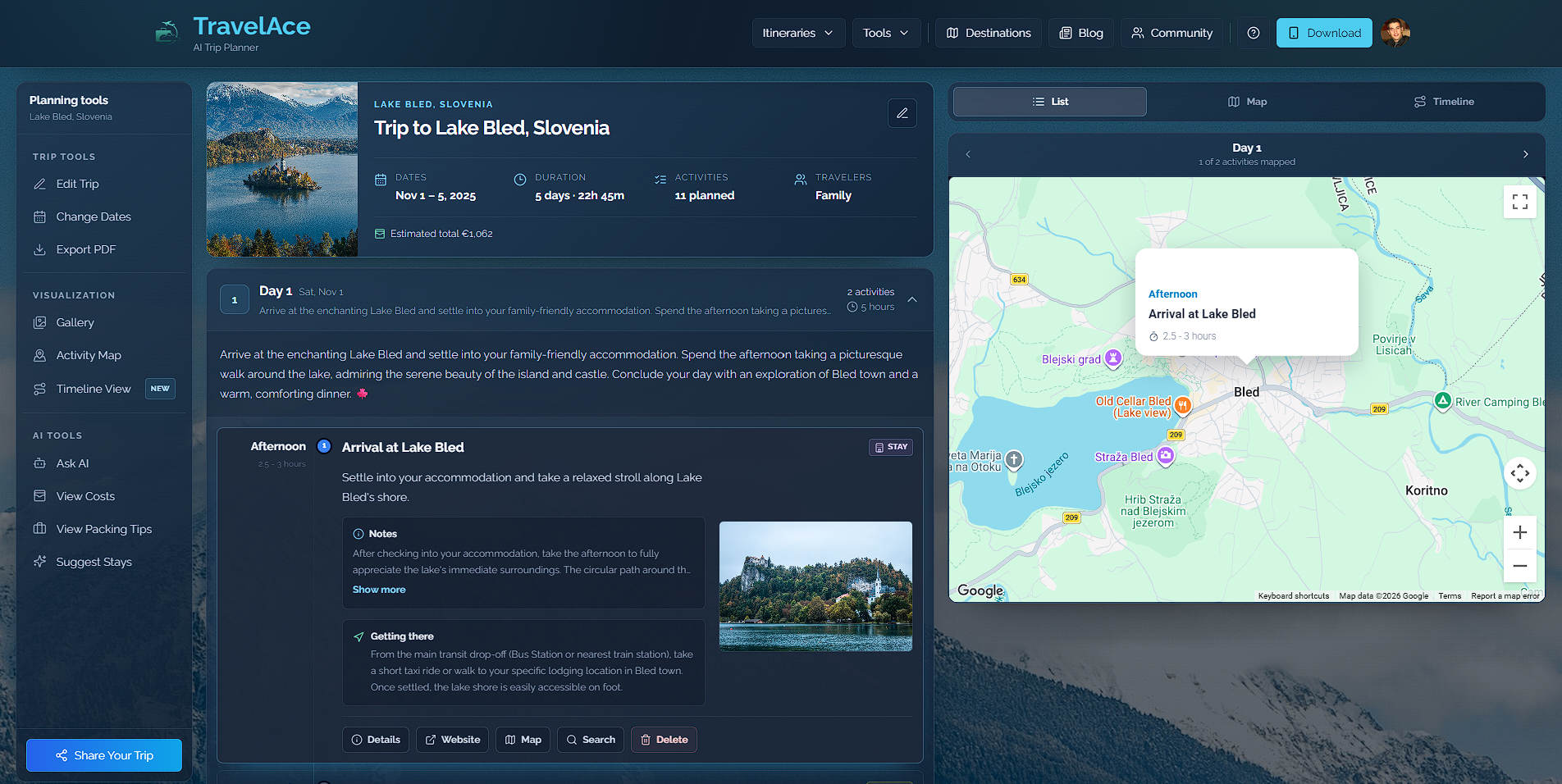This screenshot has height=784, width=1562.
Task: Click the NEW badge beside Timeline View
Action: (x=160, y=389)
